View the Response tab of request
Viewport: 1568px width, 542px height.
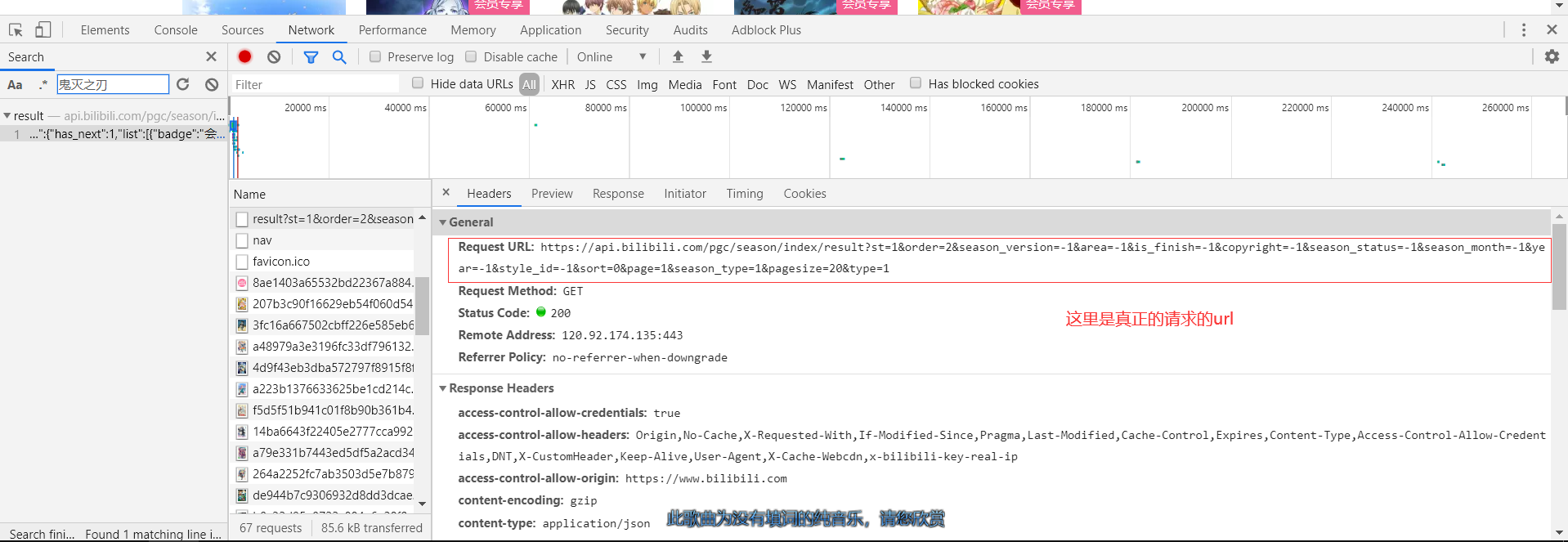pyautogui.click(x=618, y=194)
